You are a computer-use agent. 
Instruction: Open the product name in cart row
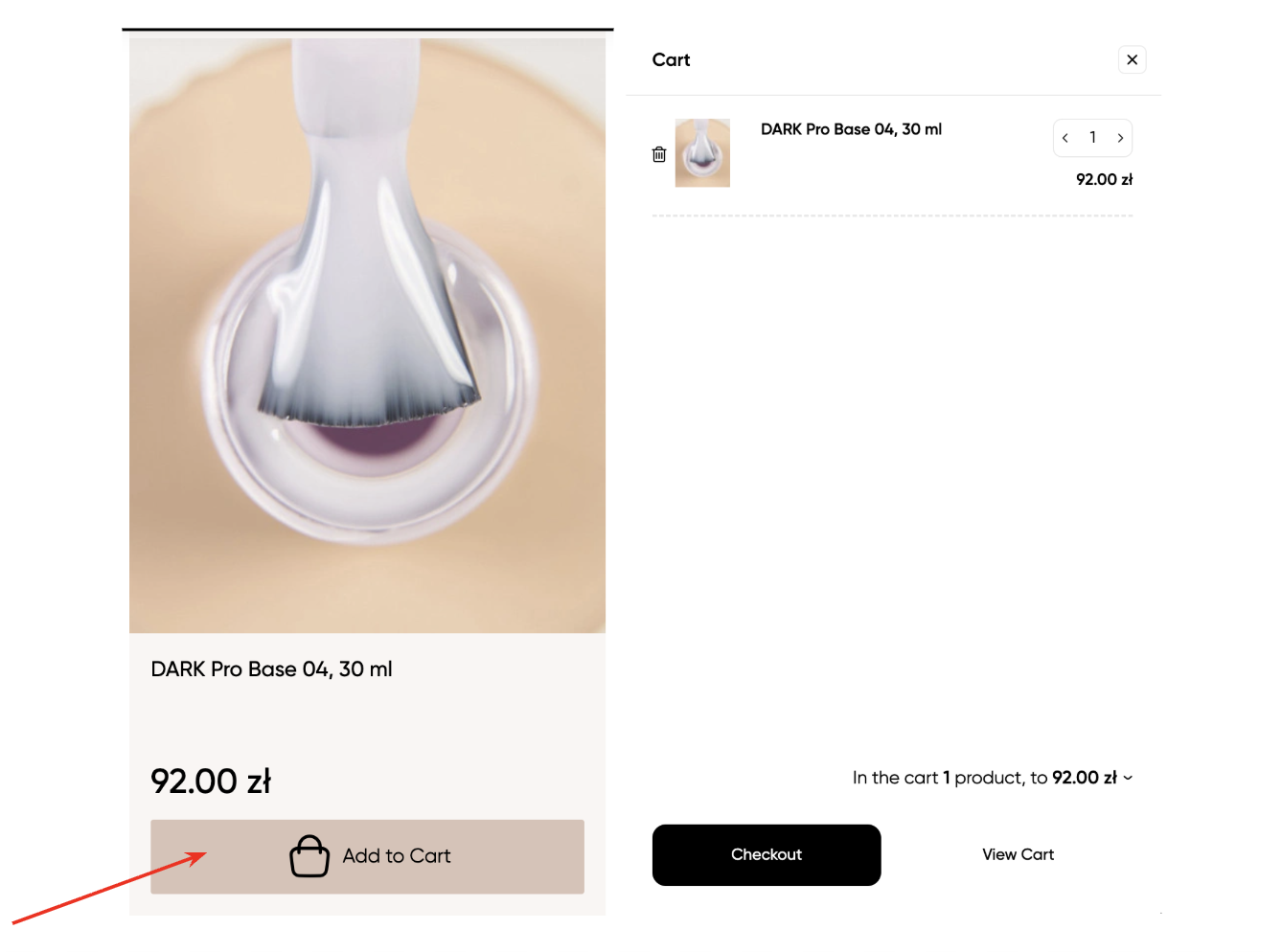click(x=851, y=129)
